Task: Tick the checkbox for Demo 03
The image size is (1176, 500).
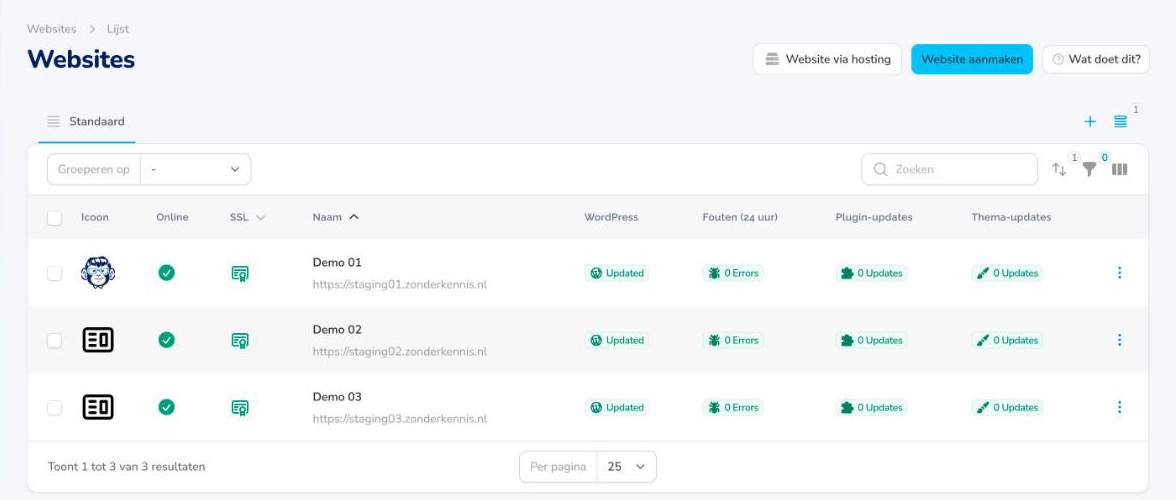Action: tap(54, 407)
